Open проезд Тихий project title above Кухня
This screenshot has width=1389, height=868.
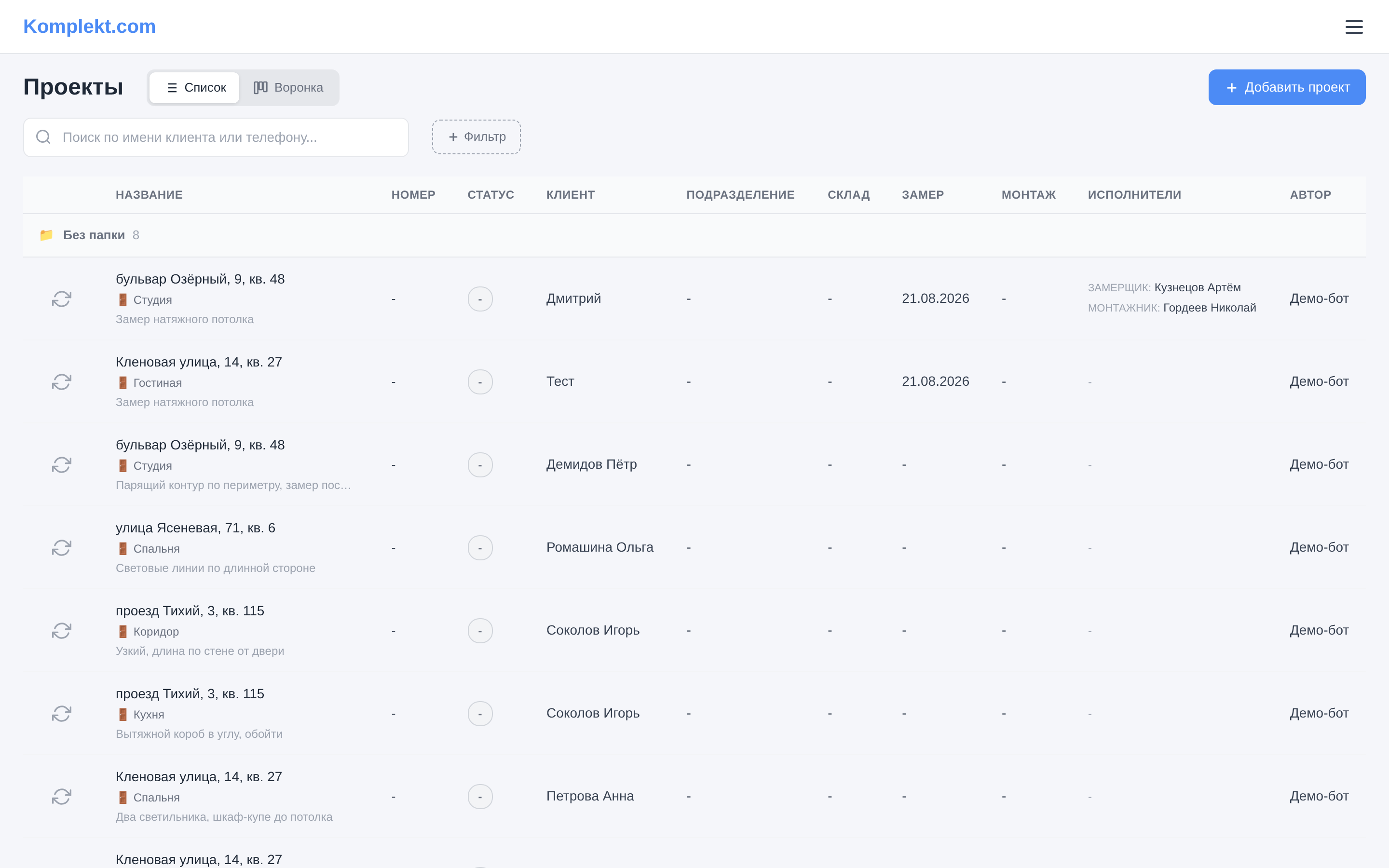pyautogui.click(x=190, y=694)
